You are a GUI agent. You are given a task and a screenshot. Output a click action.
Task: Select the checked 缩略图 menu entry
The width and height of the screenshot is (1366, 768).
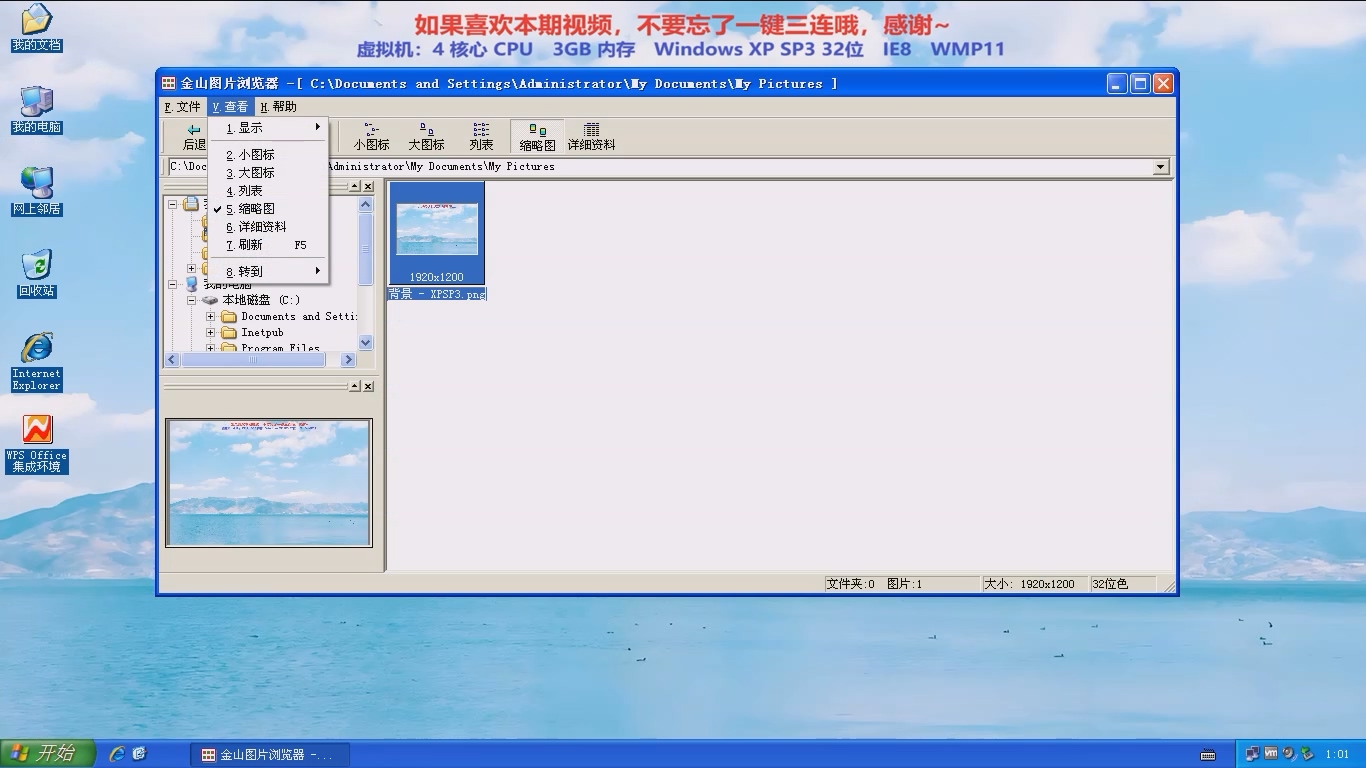pyautogui.click(x=268, y=209)
